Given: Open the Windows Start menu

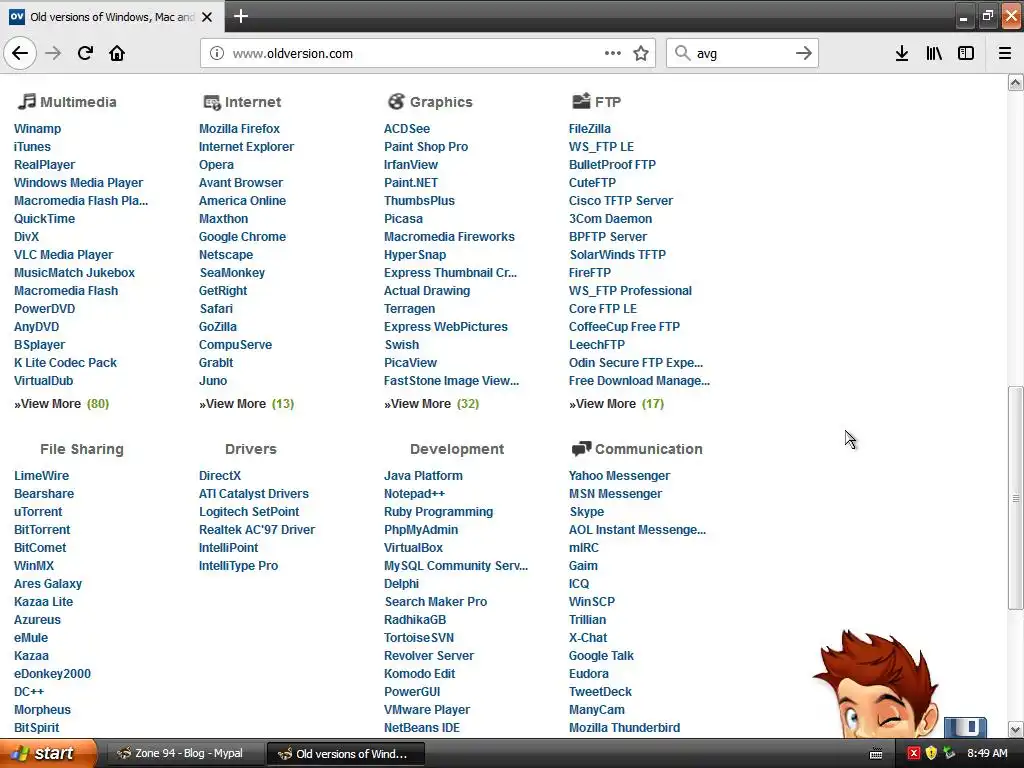Looking at the screenshot, I should 48,754.
